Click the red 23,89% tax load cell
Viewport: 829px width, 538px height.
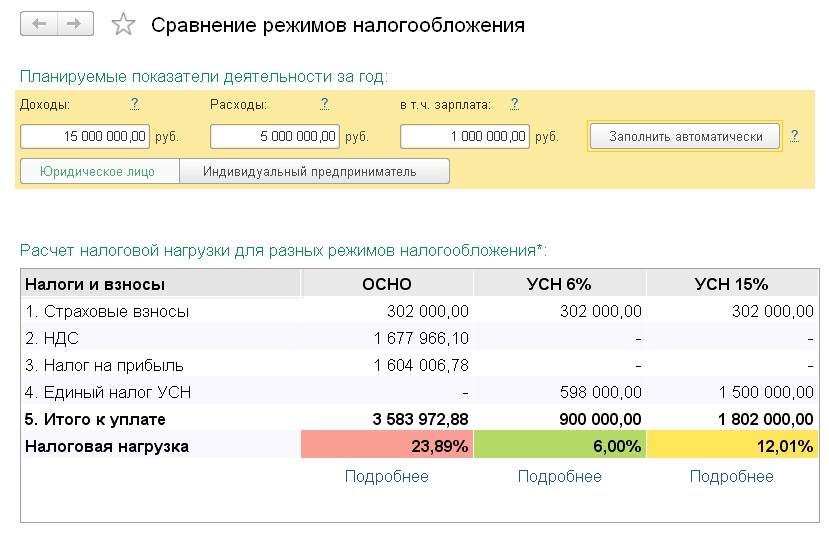point(387,446)
